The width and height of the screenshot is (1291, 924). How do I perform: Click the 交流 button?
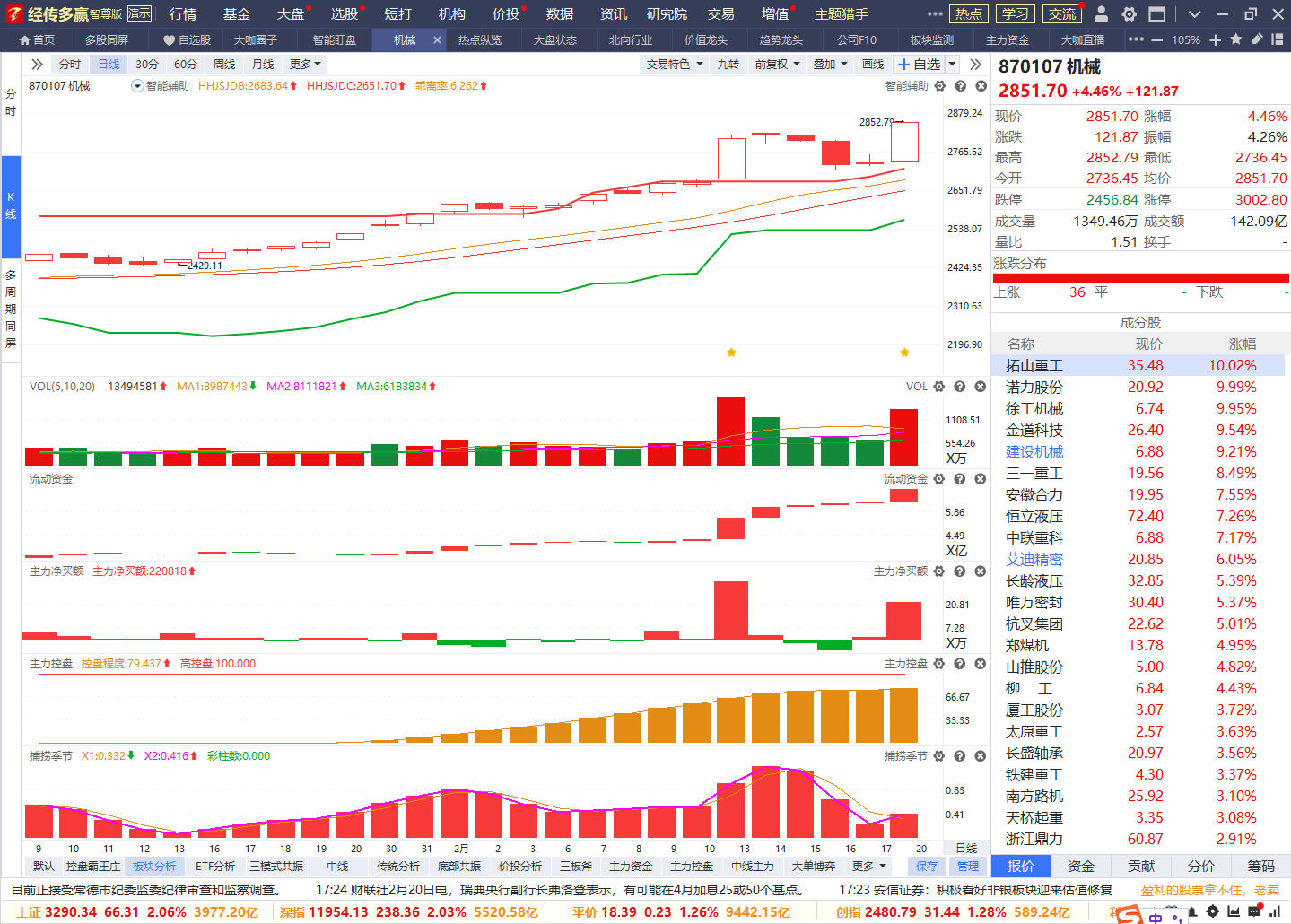(1062, 13)
